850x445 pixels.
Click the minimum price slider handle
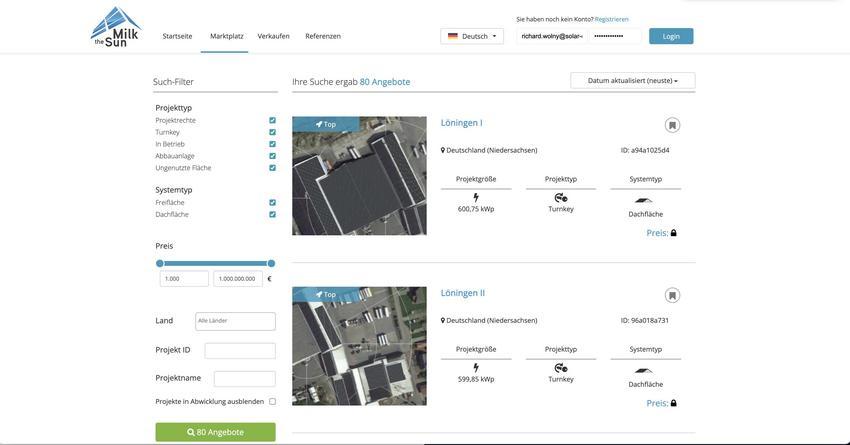tap(159, 263)
